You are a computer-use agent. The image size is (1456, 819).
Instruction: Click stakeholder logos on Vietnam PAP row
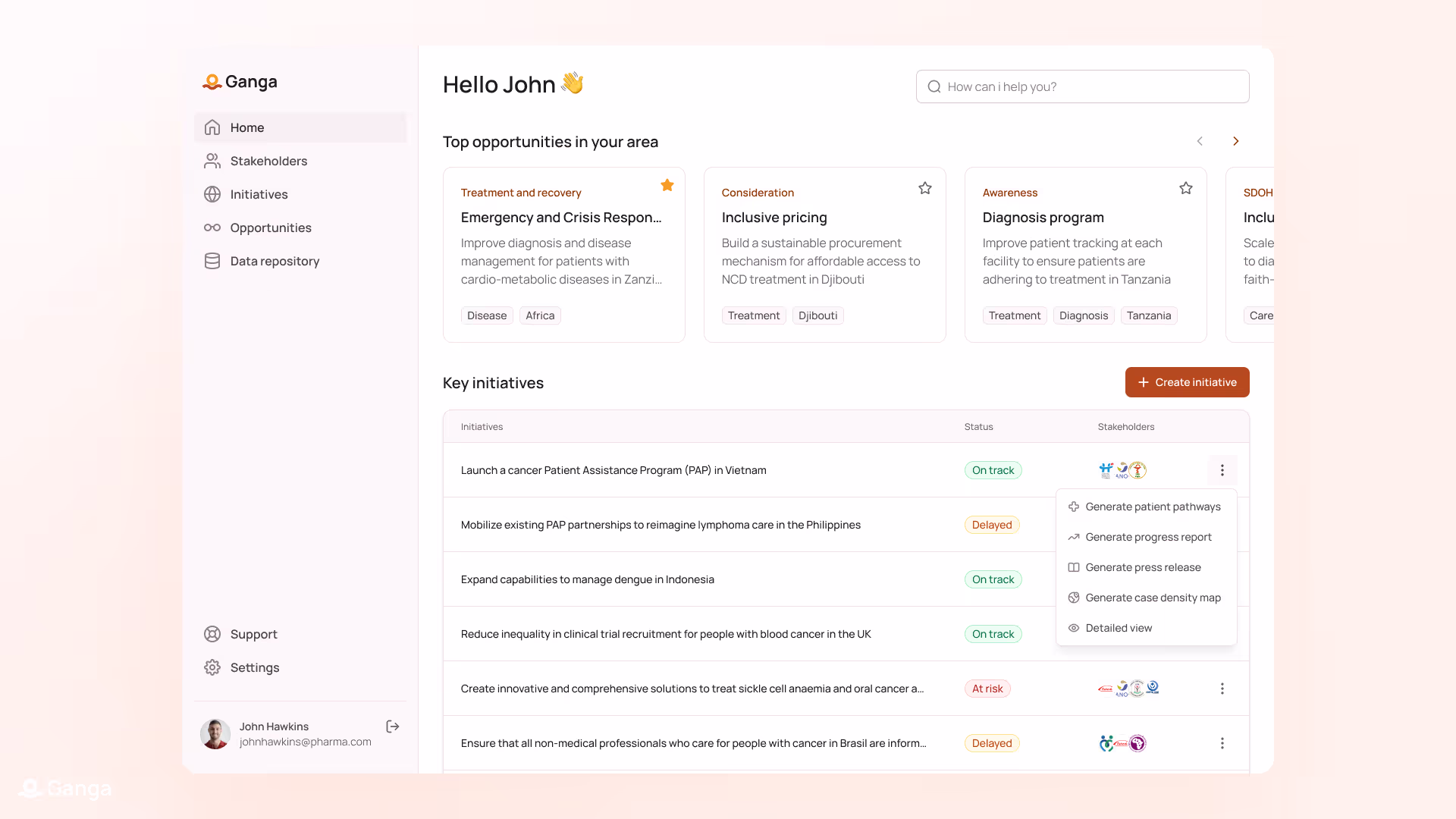1122,470
